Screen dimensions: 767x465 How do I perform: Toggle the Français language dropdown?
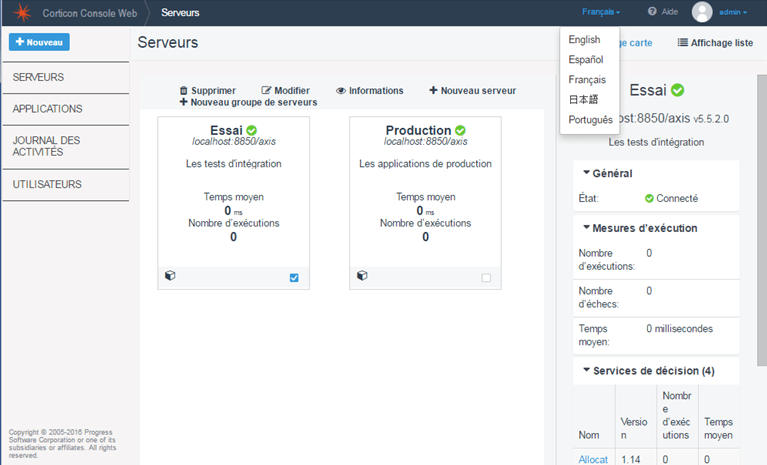pos(601,12)
